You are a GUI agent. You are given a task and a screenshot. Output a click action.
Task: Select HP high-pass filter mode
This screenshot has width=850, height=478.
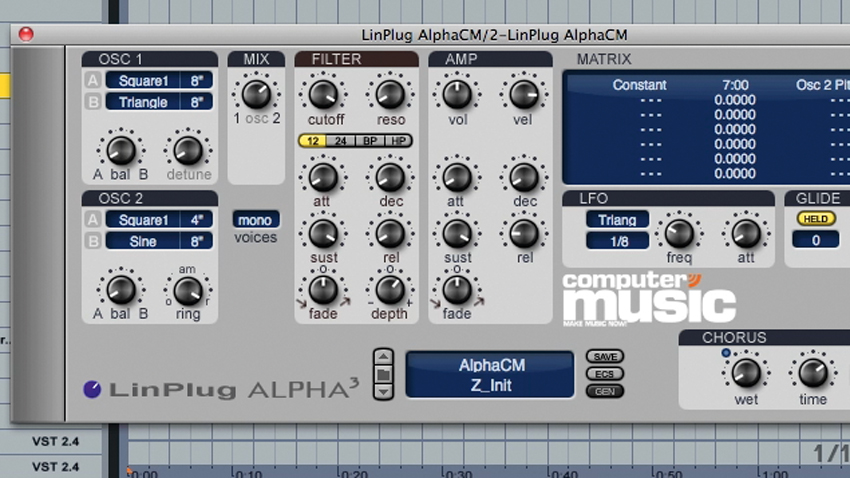point(398,141)
